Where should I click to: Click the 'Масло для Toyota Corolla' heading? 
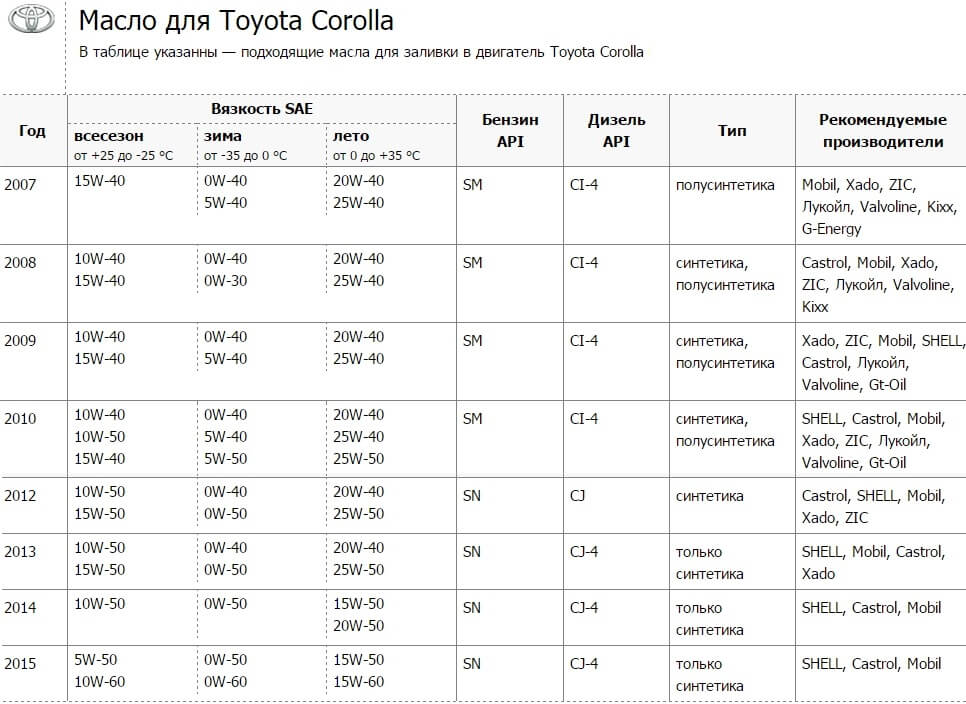point(235,21)
